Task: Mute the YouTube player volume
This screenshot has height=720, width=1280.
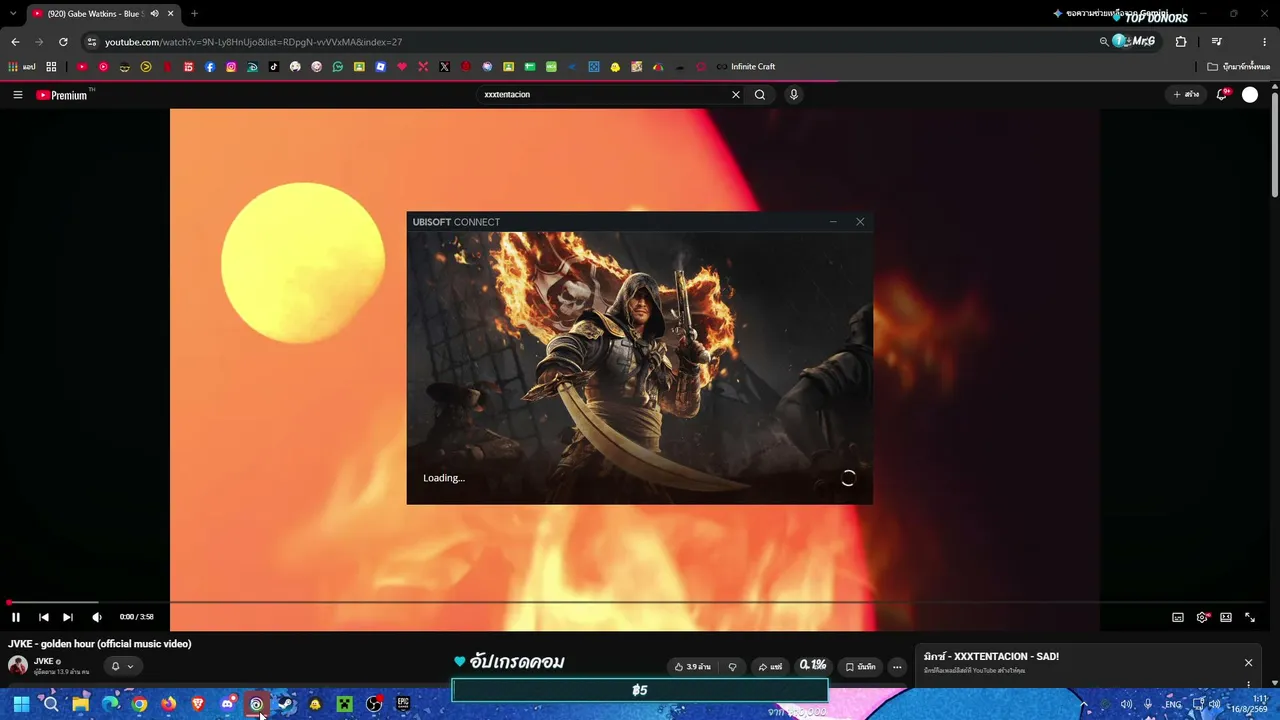Action: [97, 617]
